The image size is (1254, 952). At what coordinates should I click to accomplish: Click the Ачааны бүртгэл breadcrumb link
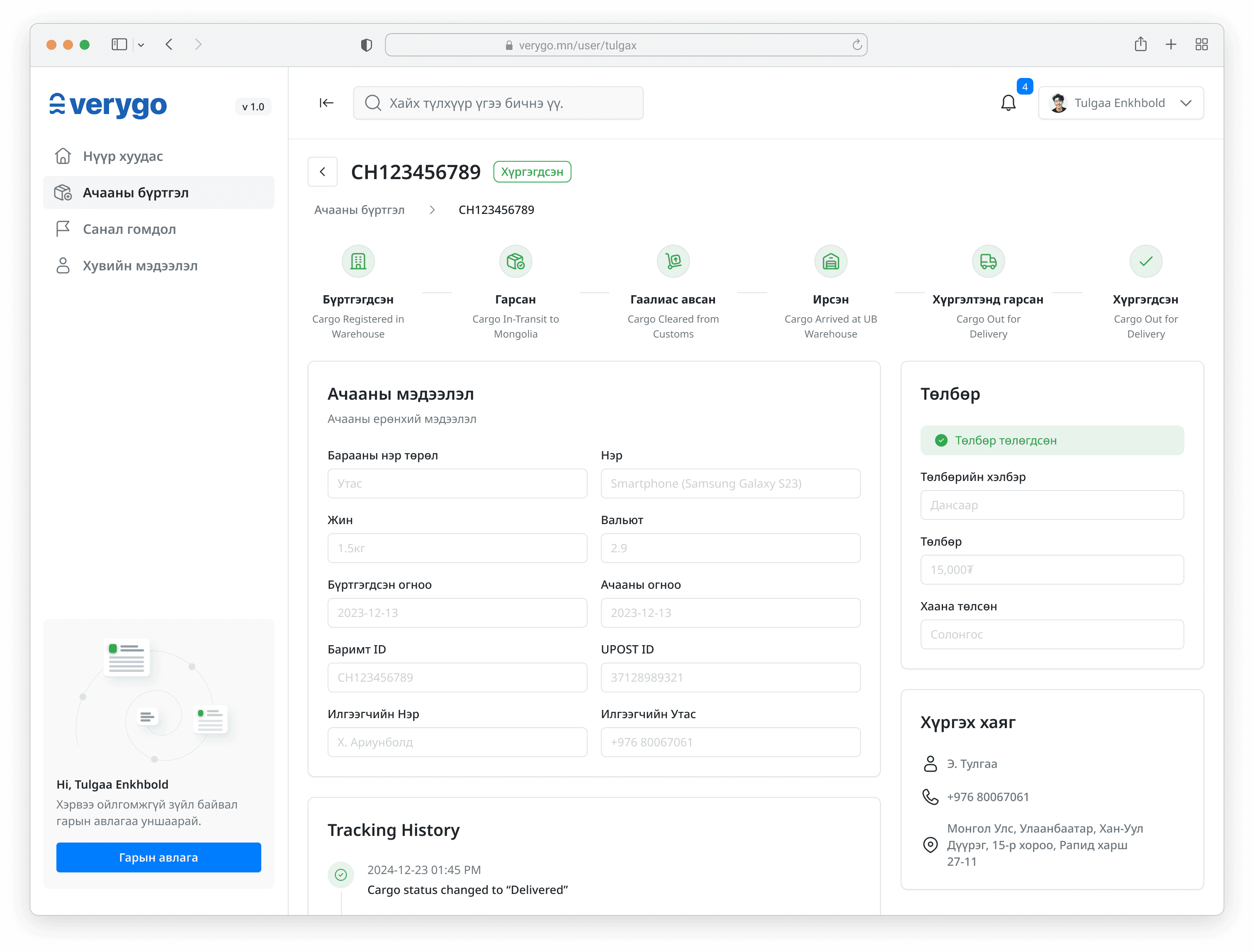(360, 210)
